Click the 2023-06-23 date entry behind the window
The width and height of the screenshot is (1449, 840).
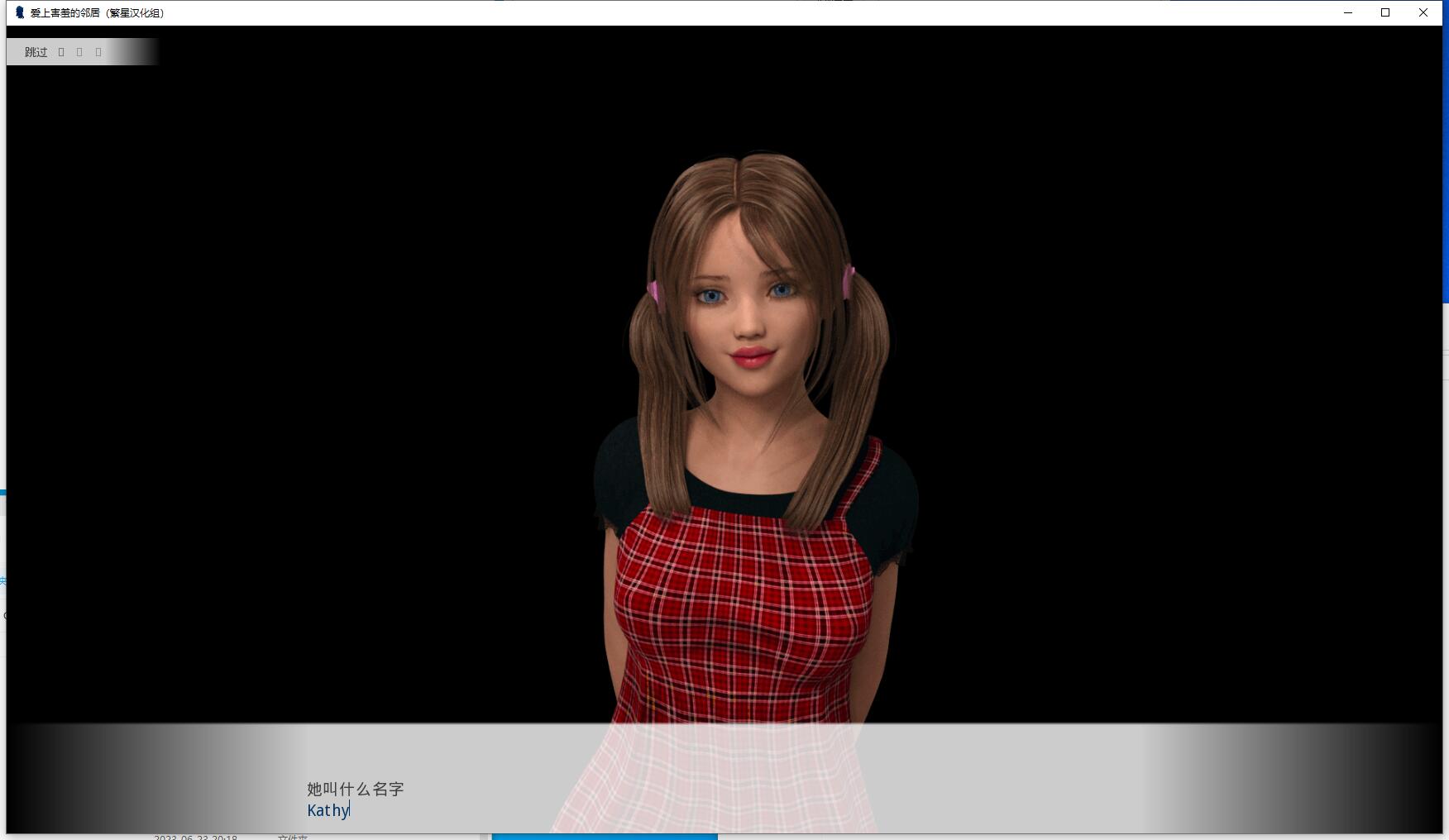(195, 837)
